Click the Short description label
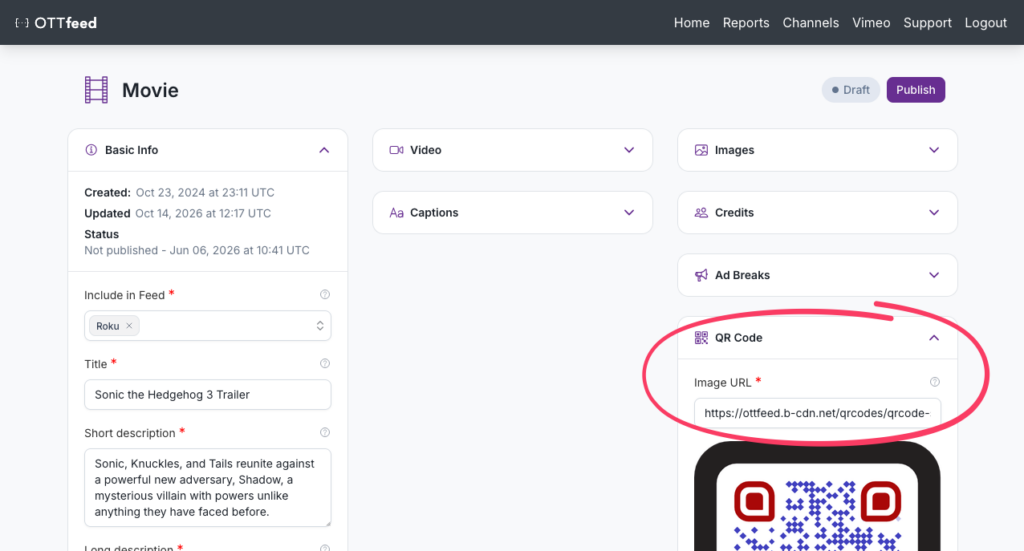 point(130,433)
